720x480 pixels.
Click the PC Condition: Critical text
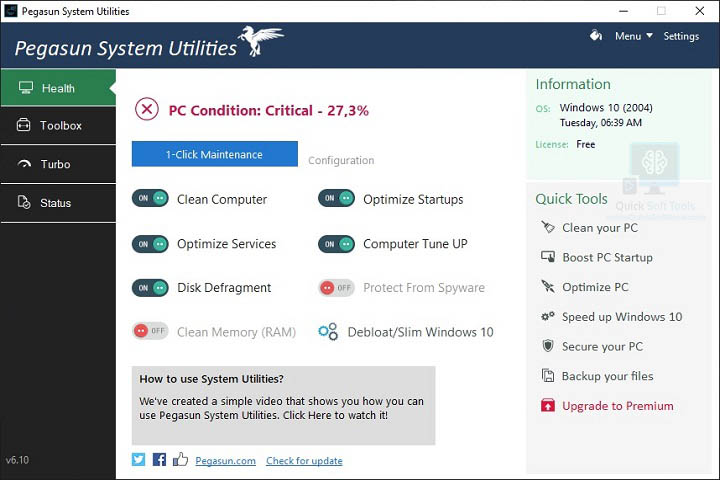pos(269,111)
